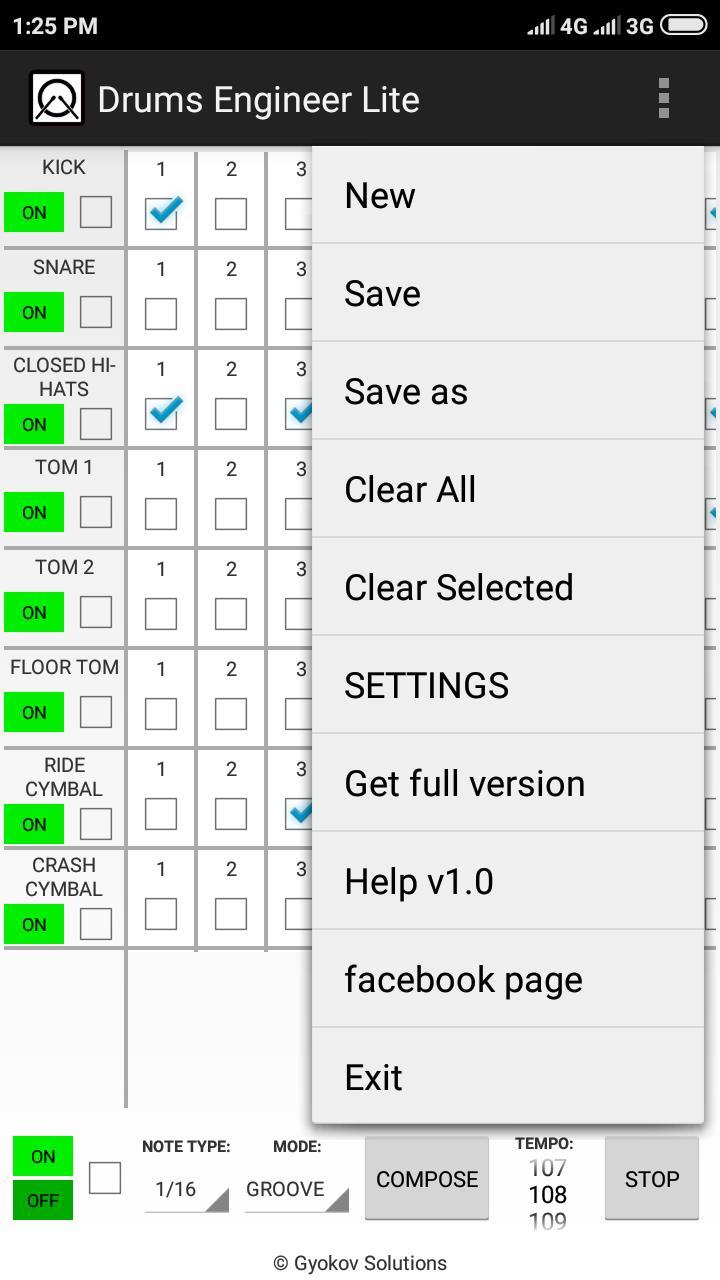Screen dimensions: 720x1280
Task: Disable the SNARE ON toggle
Action: [x=33, y=312]
